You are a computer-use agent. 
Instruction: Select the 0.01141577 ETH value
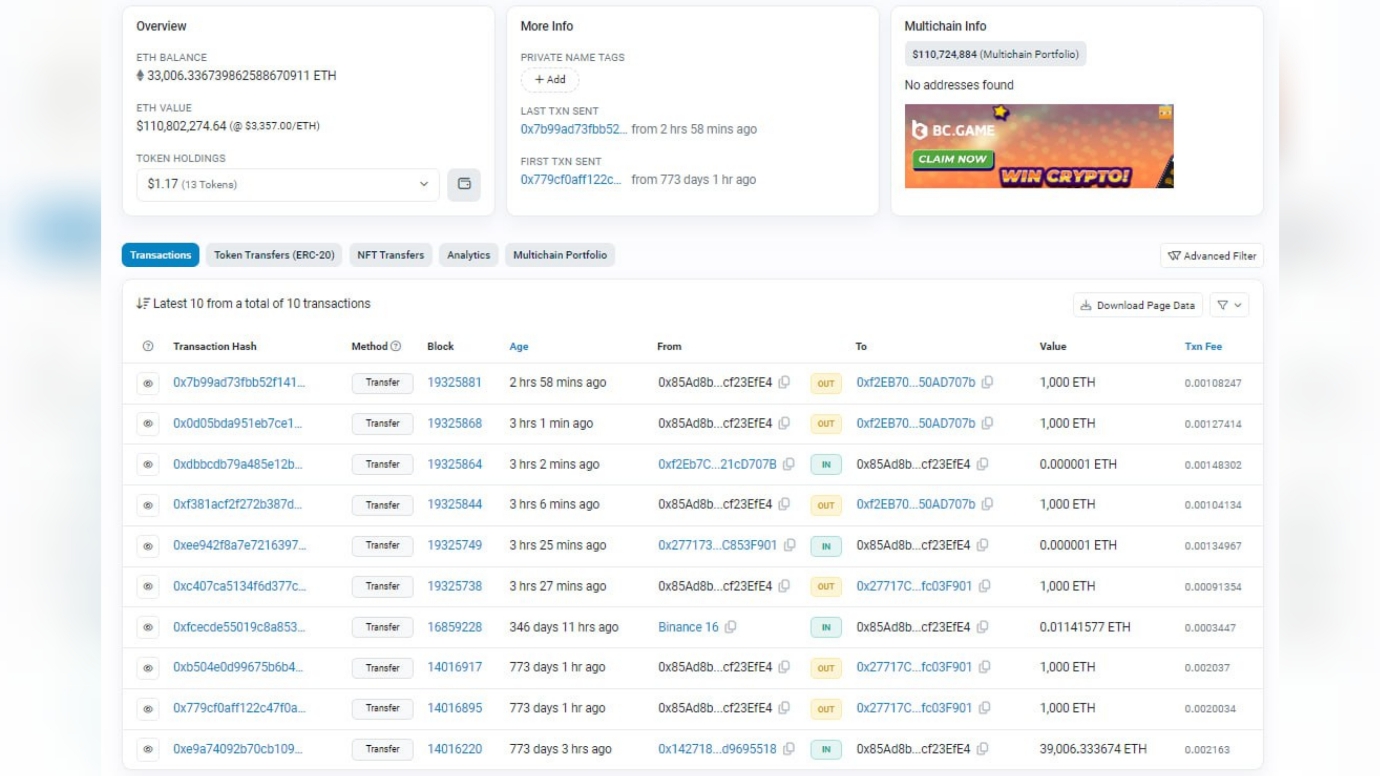pos(1085,627)
